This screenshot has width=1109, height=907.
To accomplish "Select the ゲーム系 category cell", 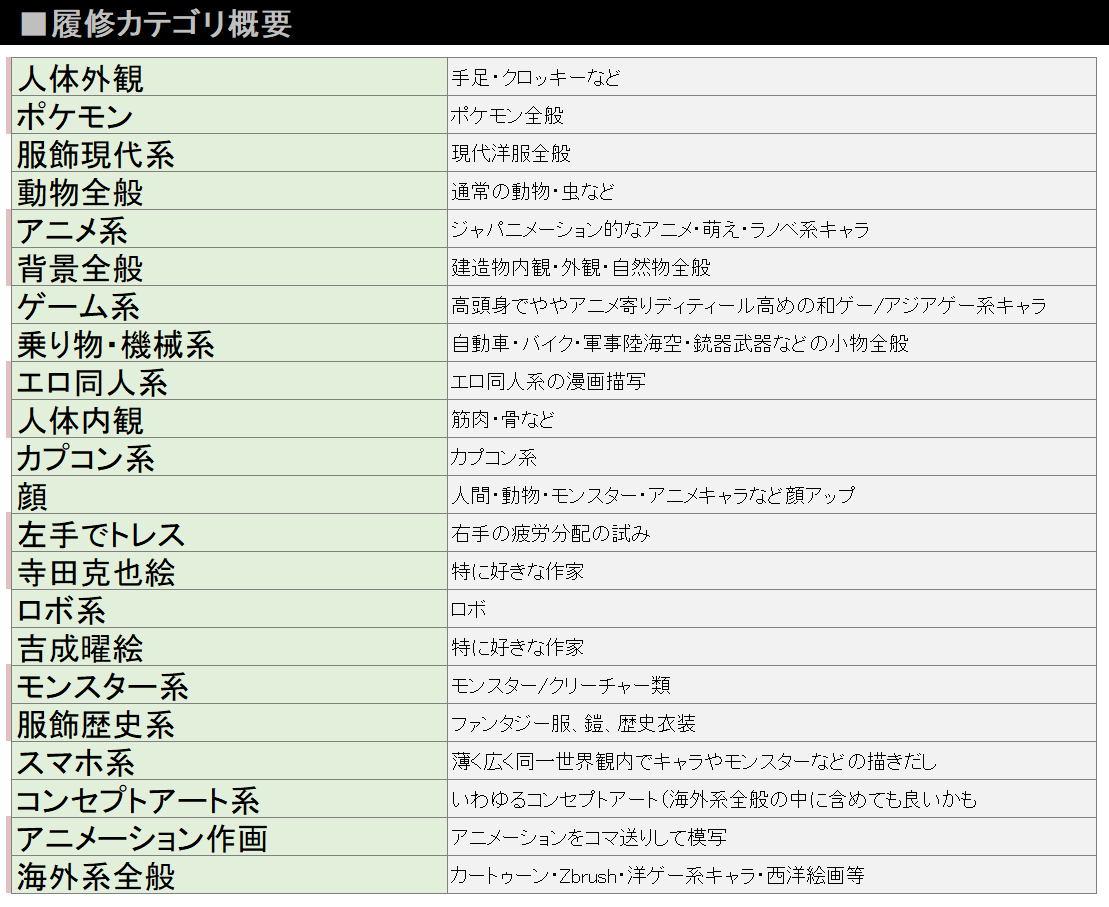I will pyautogui.click(x=229, y=305).
